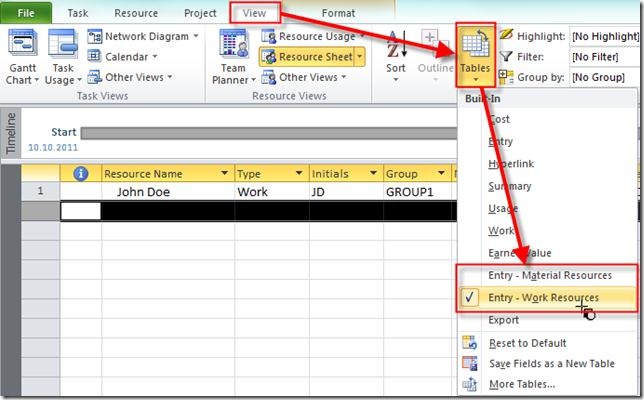Open the Highlight dropdown box

tap(606, 36)
